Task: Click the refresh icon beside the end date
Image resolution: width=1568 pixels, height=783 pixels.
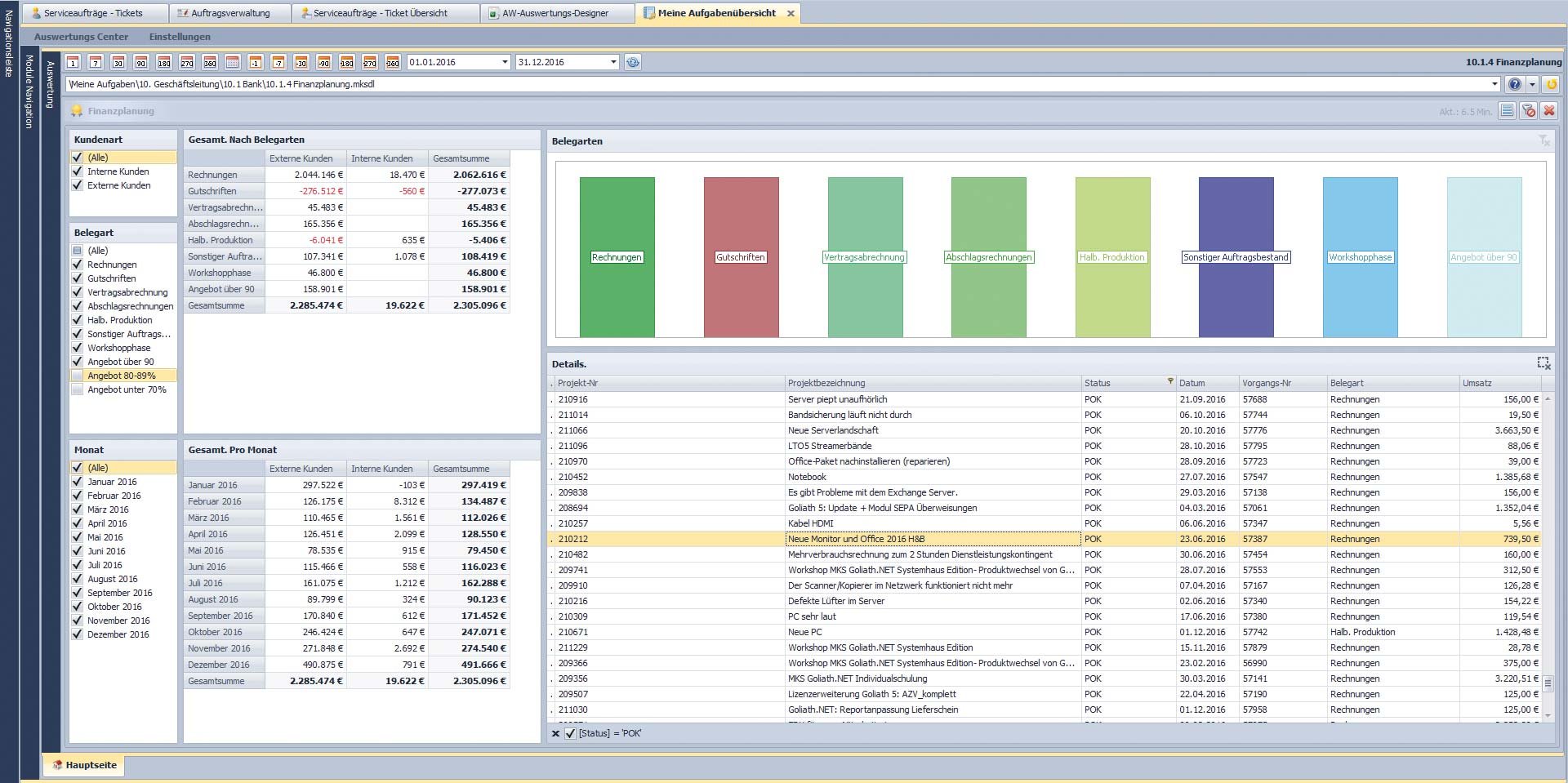Action: 633,62
